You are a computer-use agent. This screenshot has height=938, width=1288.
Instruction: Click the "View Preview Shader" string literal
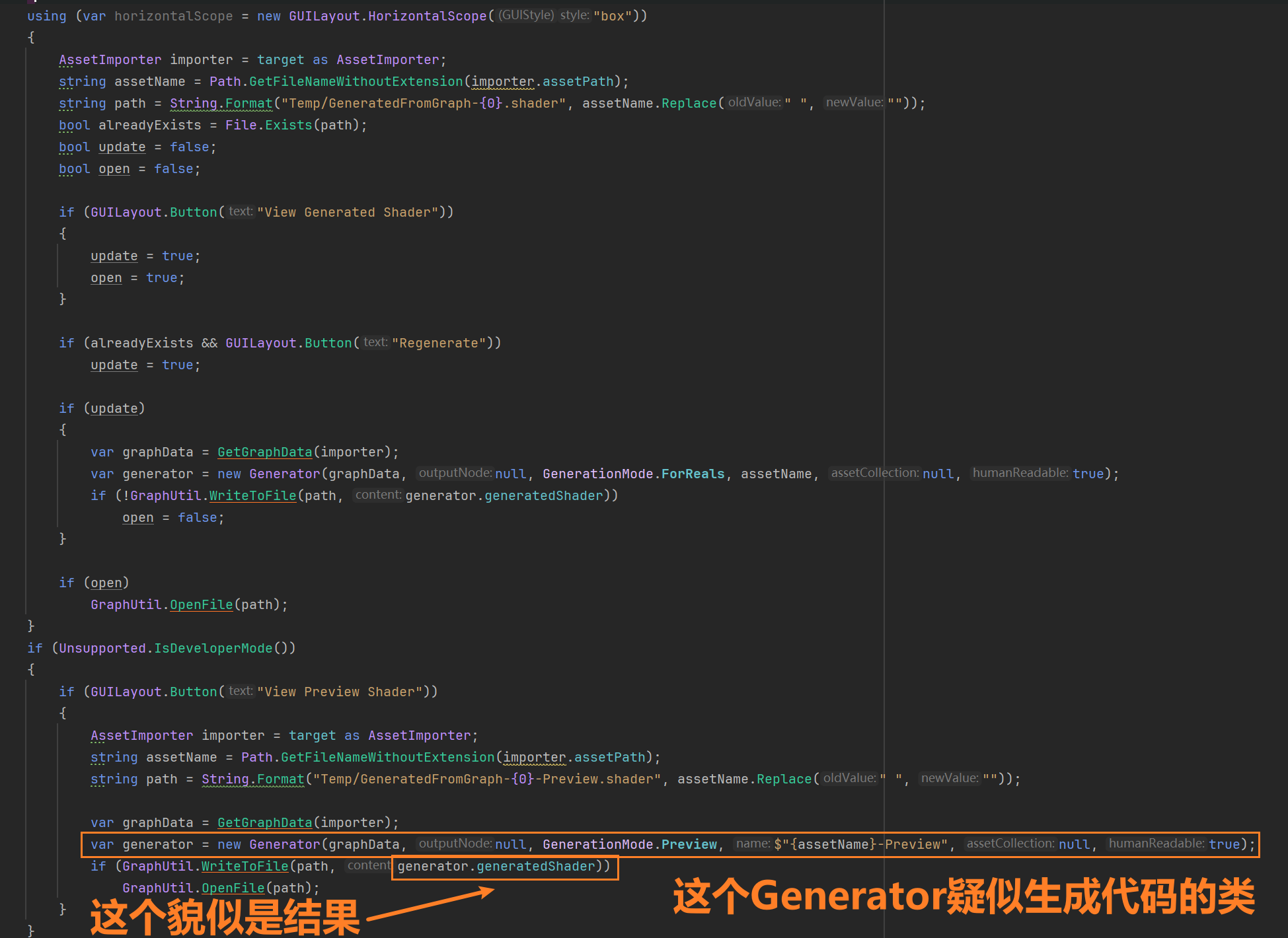pos(340,692)
